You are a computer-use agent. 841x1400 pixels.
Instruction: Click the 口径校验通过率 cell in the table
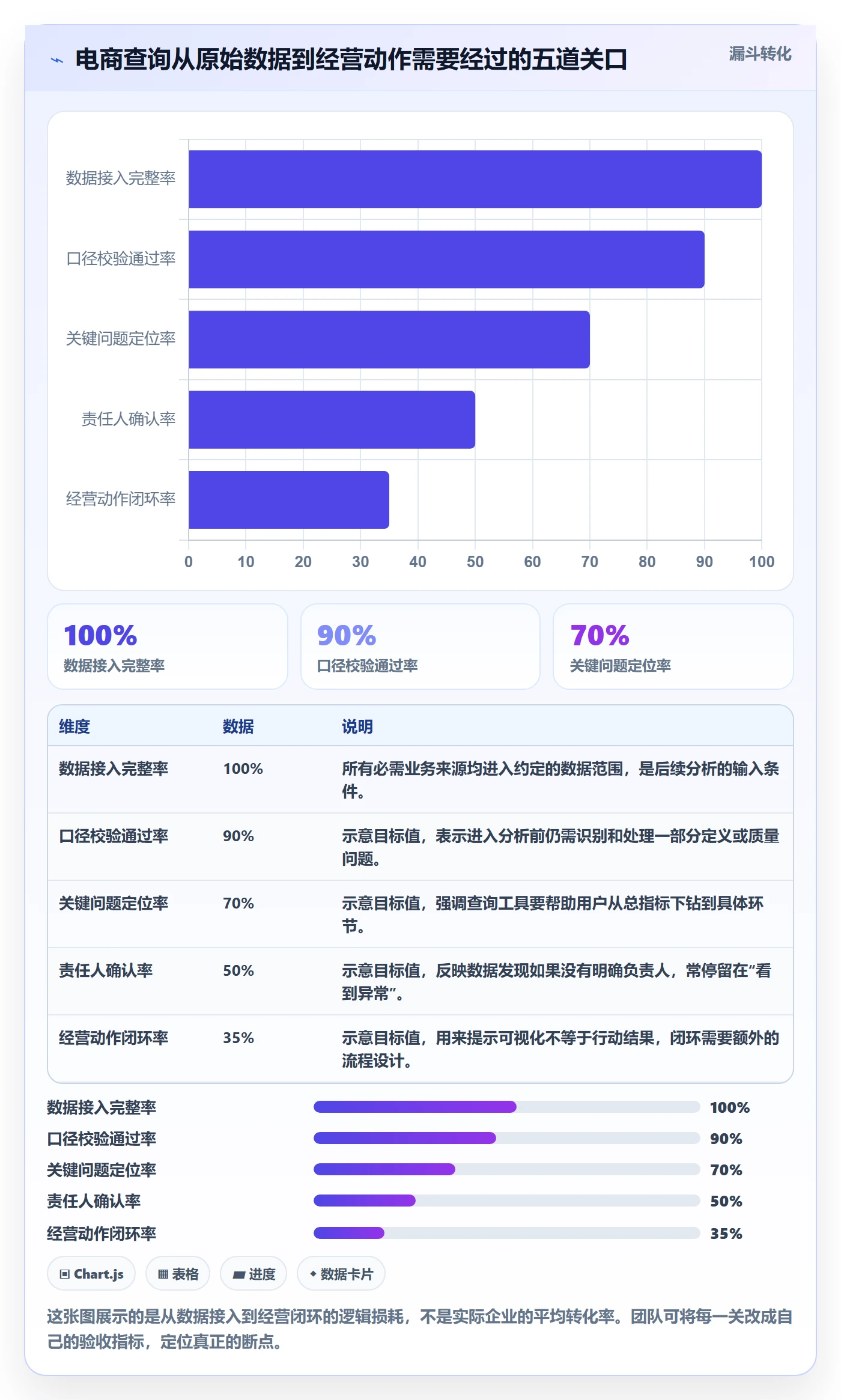114,836
